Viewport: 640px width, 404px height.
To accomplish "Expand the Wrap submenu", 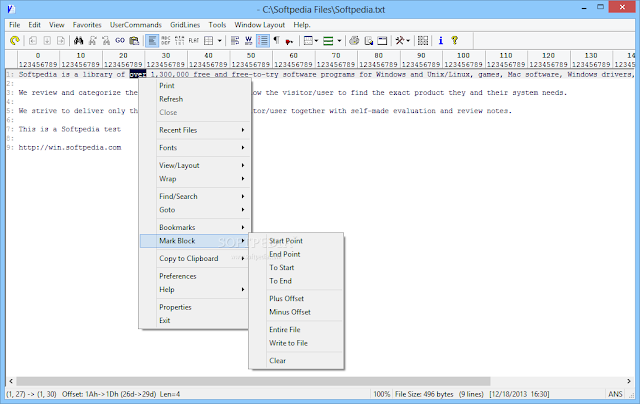I will coord(194,179).
